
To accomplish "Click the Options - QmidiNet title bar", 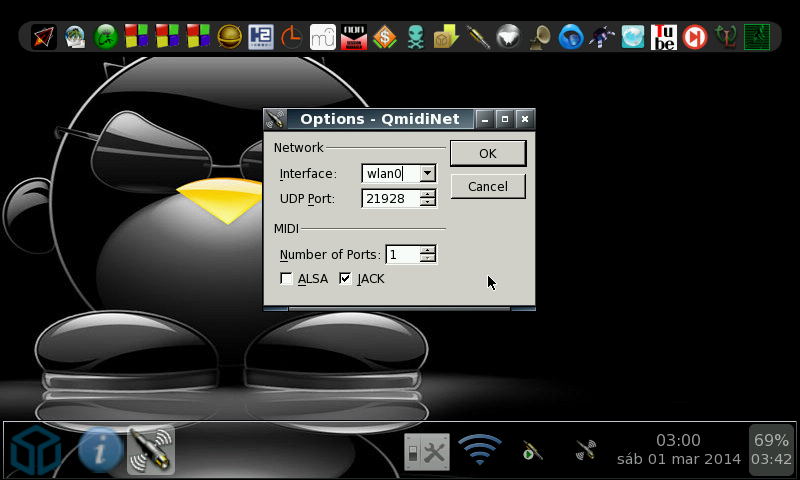I will [380, 119].
